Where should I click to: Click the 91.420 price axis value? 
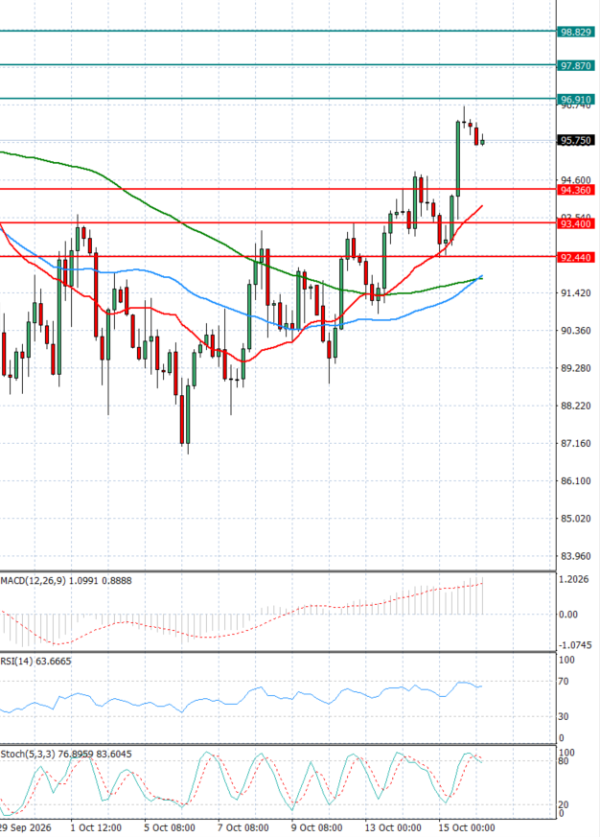pos(575,293)
